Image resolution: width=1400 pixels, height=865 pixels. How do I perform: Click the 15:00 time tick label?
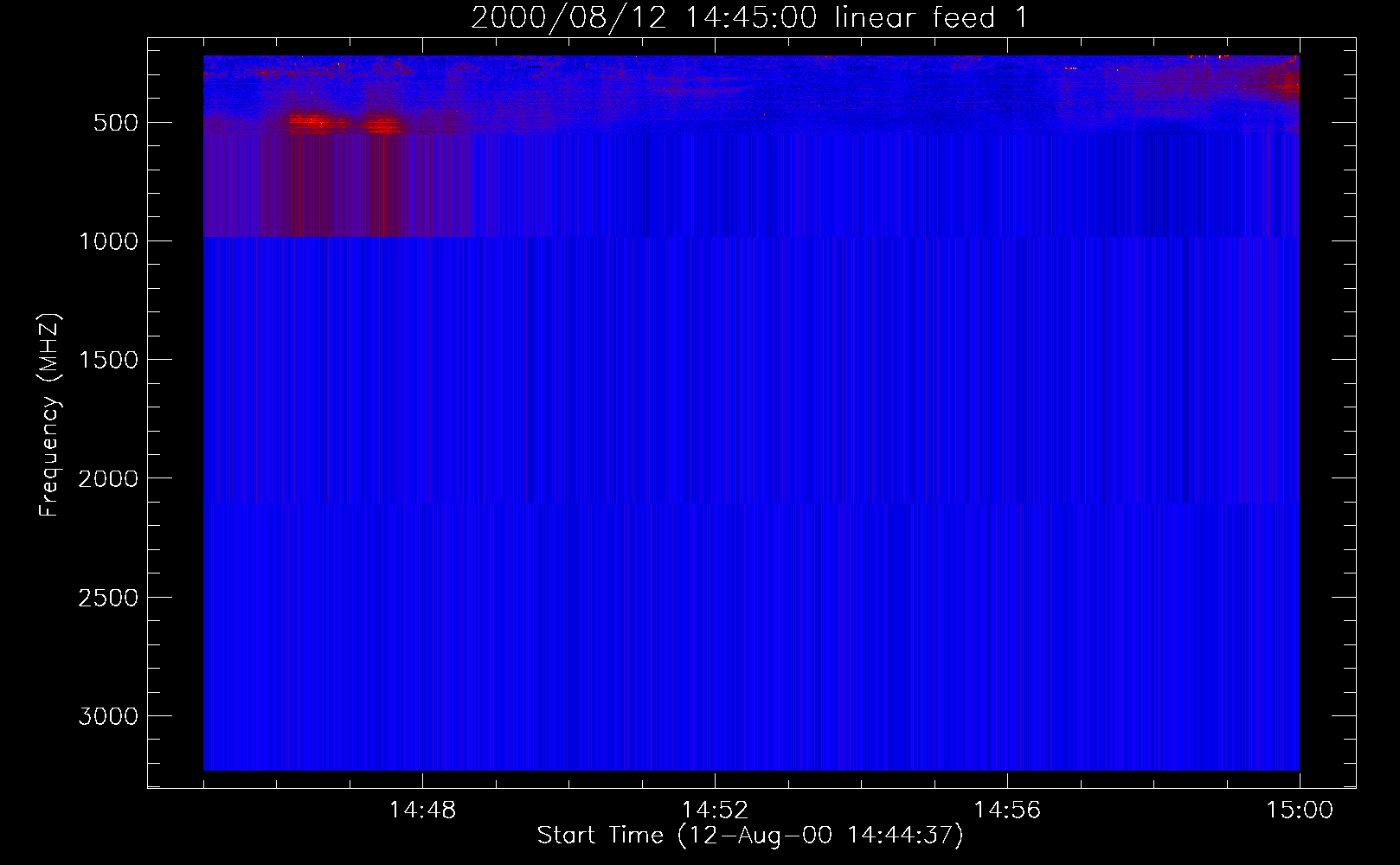[1300, 811]
